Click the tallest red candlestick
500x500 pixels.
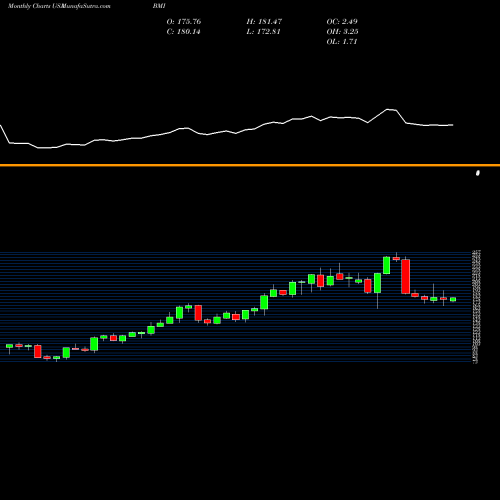point(406,276)
